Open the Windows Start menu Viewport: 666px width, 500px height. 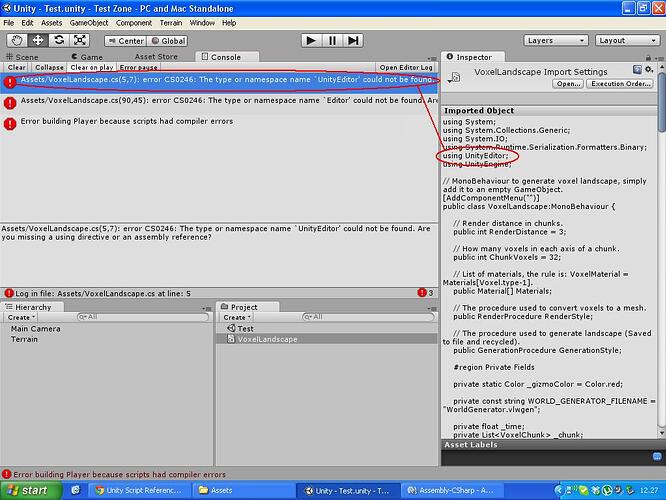coord(31,491)
